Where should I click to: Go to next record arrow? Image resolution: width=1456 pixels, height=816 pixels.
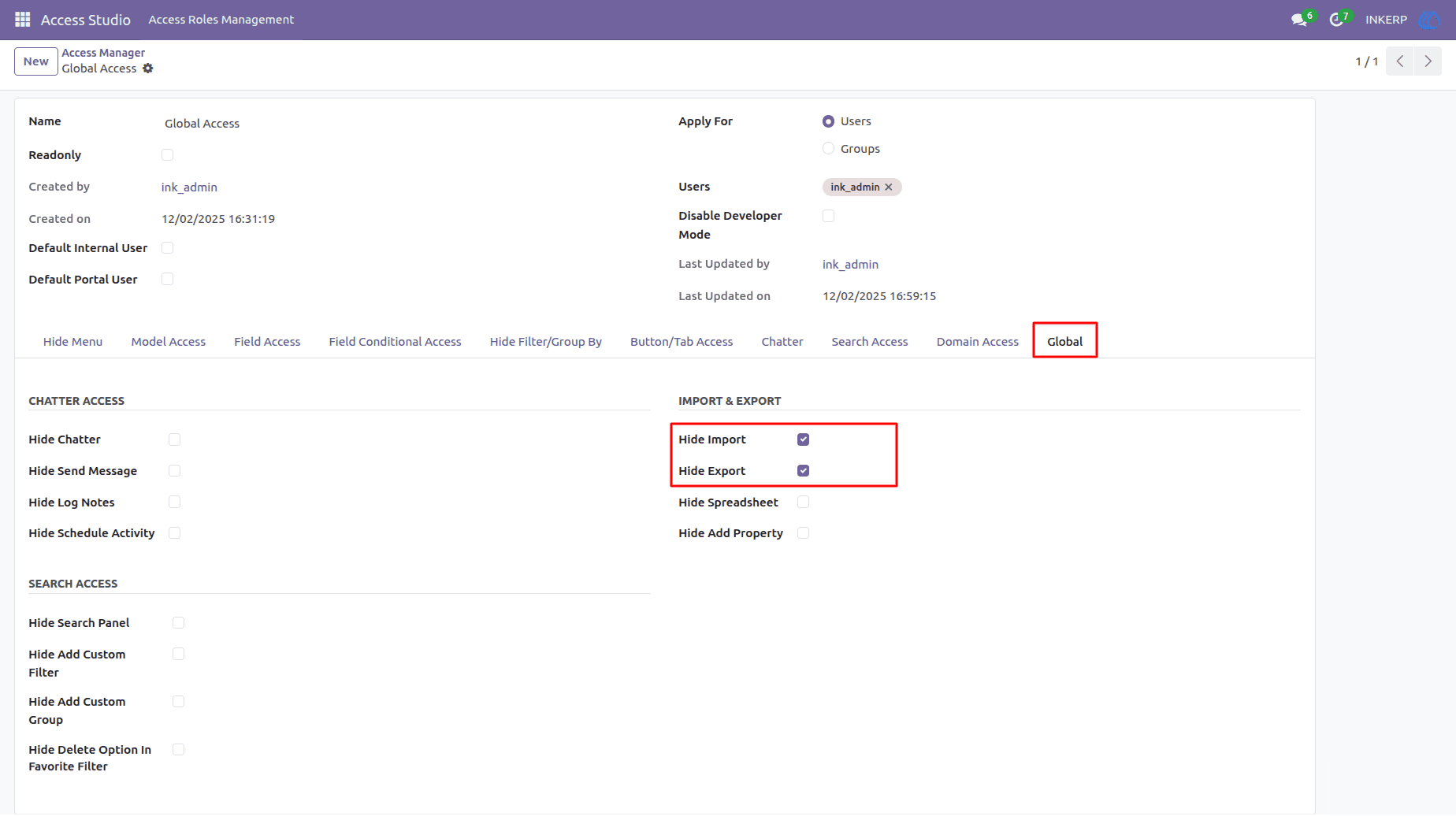coord(1428,61)
